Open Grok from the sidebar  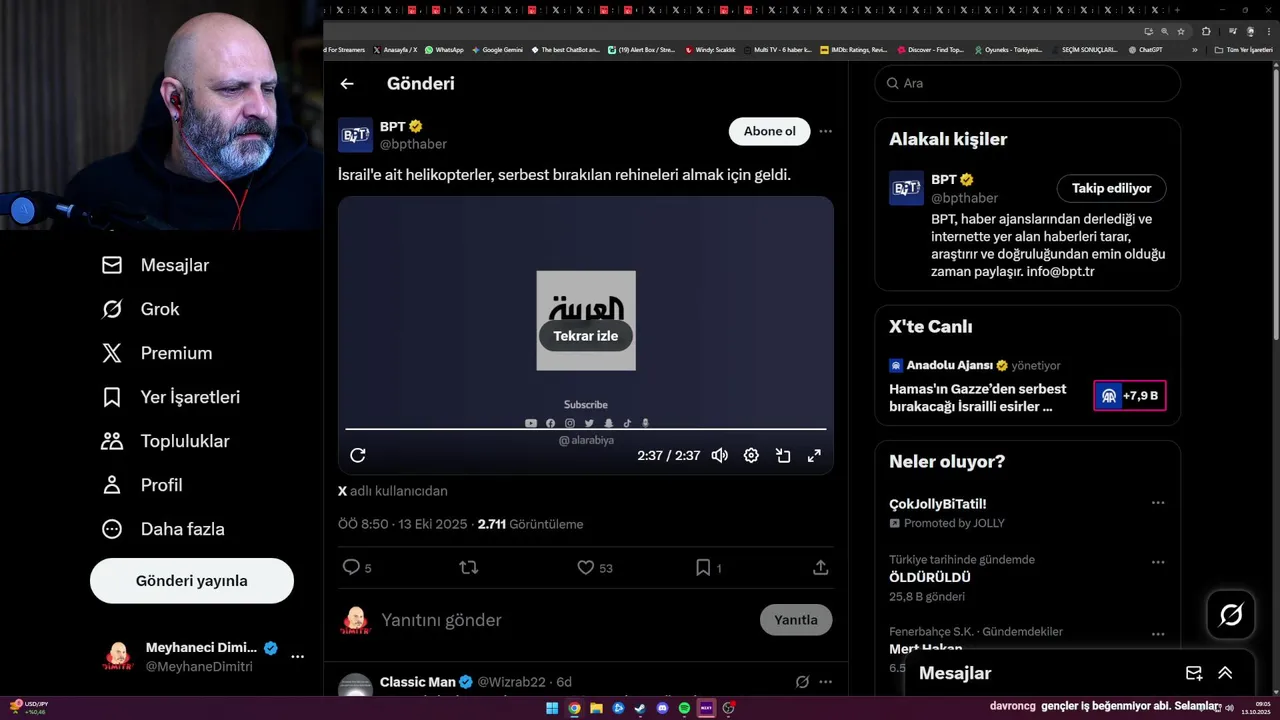pos(141,309)
